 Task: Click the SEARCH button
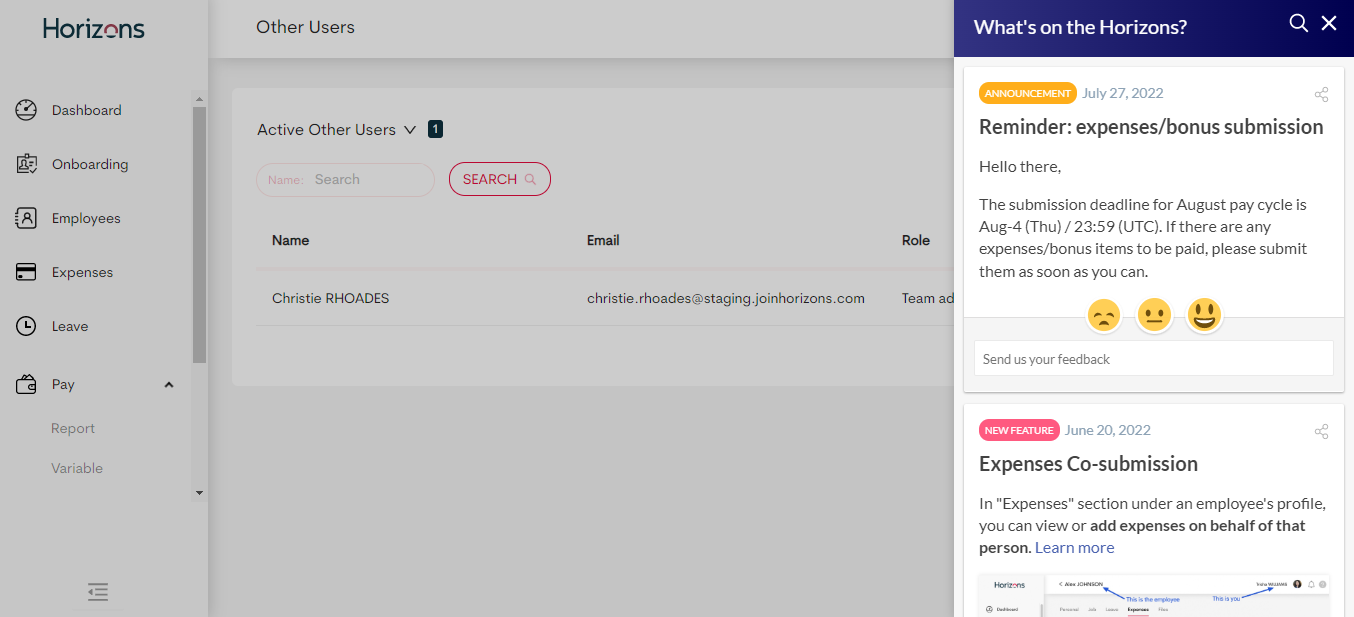(500, 179)
